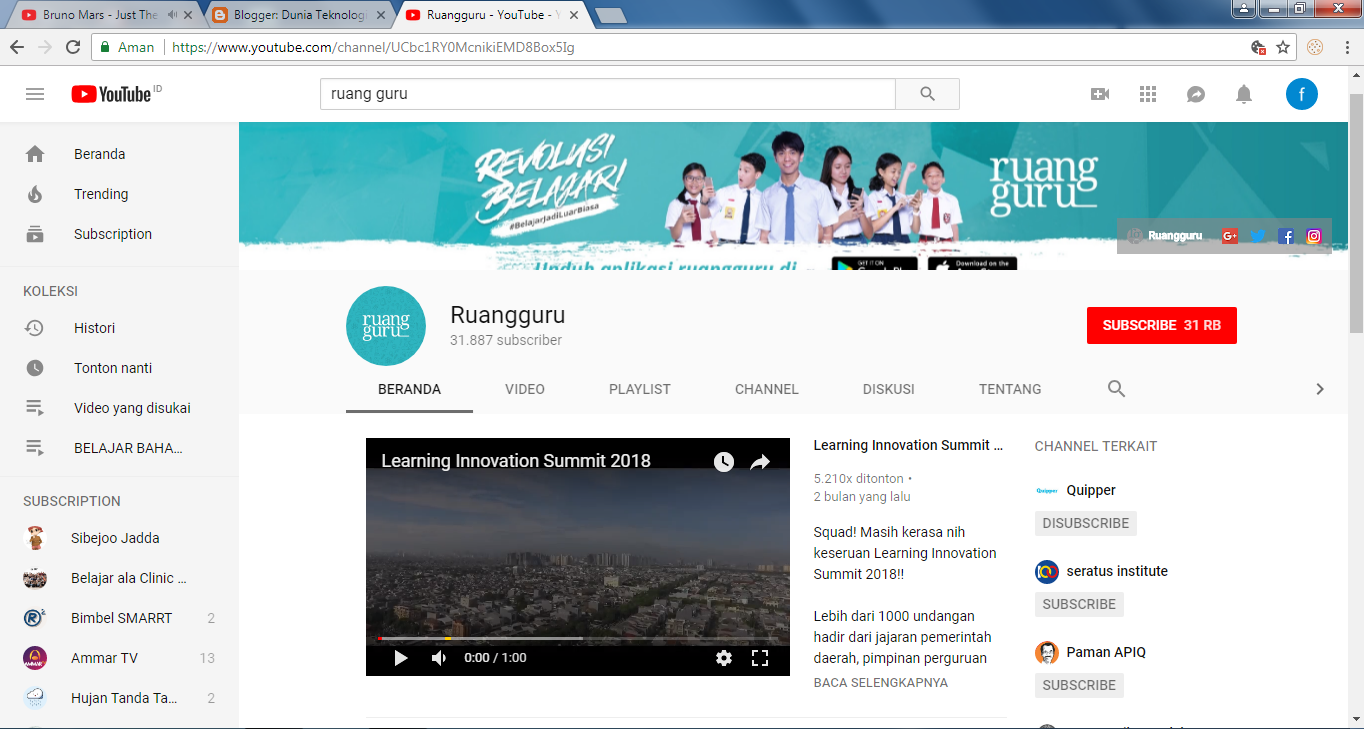This screenshot has width=1364, height=729.
Task: Click the Twitter icon on banner
Action: pyautogui.click(x=1258, y=236)
